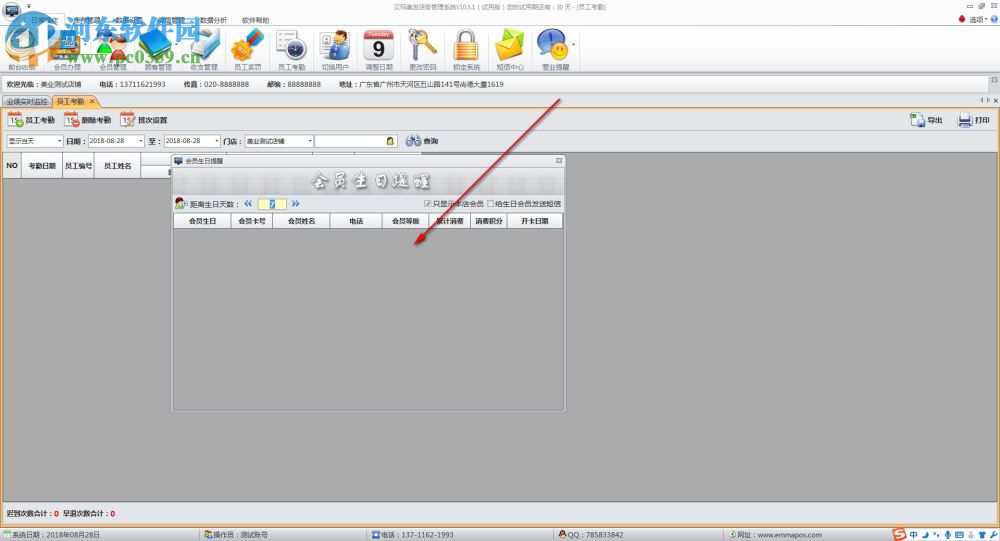Click the red drop icon beside 选项
Screen dimensions: 1000x541
[962, 19]
